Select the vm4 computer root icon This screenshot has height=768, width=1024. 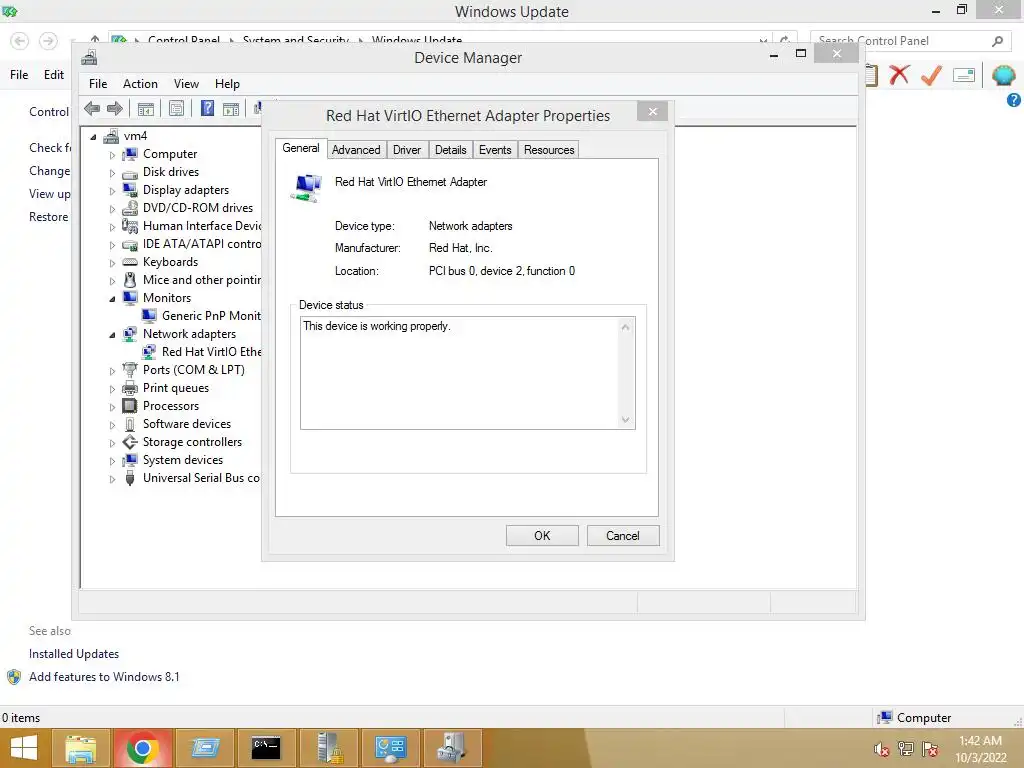click(112, 136)
